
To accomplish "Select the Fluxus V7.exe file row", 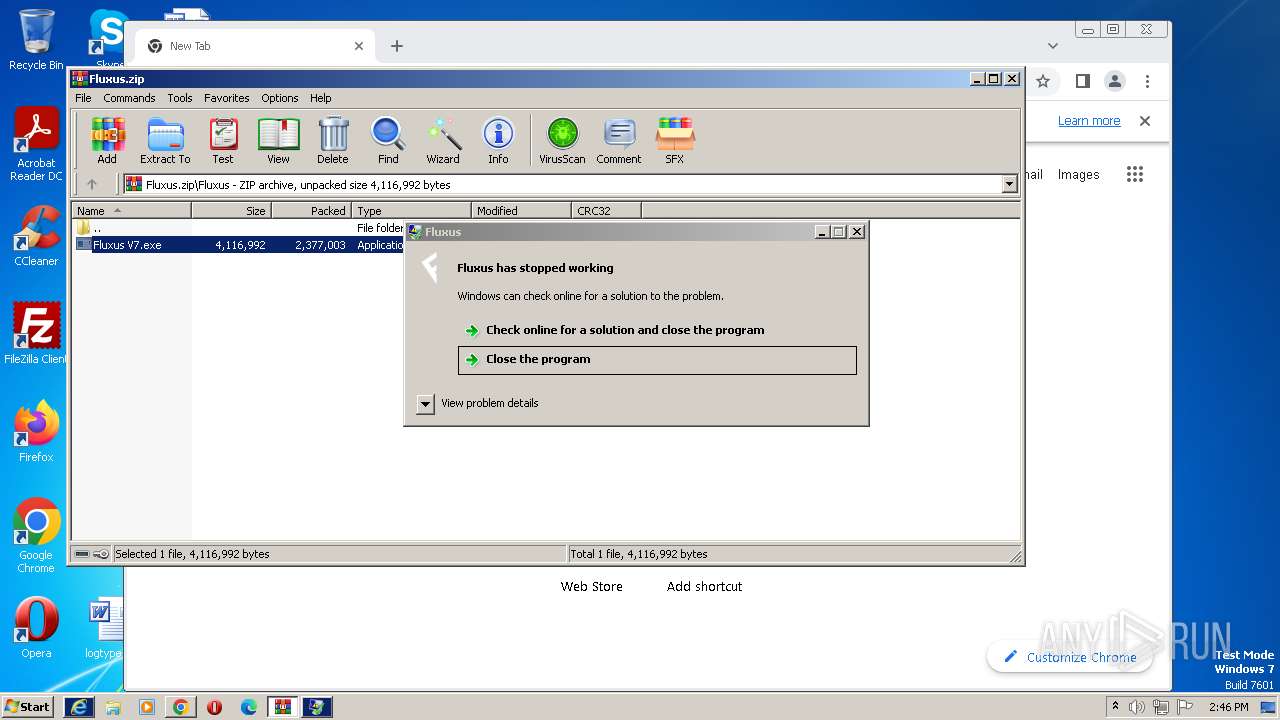I will point(240,245).
